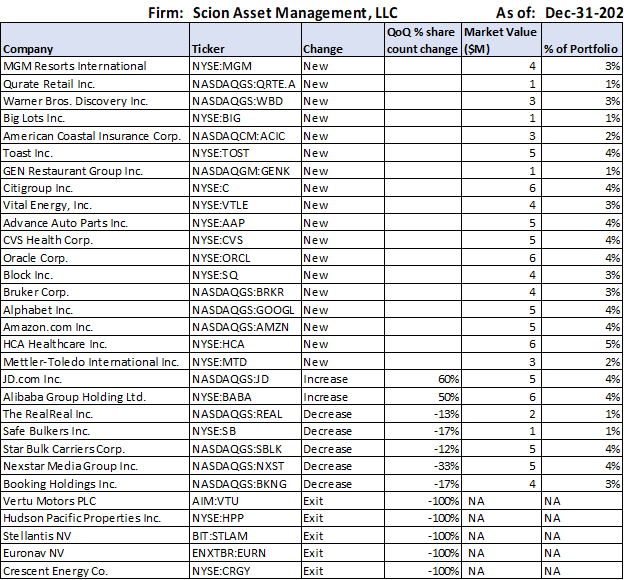The height and width of the screenshot is (580, 624).
Task: Click 'NYSE:ORCL' ticker cell
Action: click(x=246, y=258)
